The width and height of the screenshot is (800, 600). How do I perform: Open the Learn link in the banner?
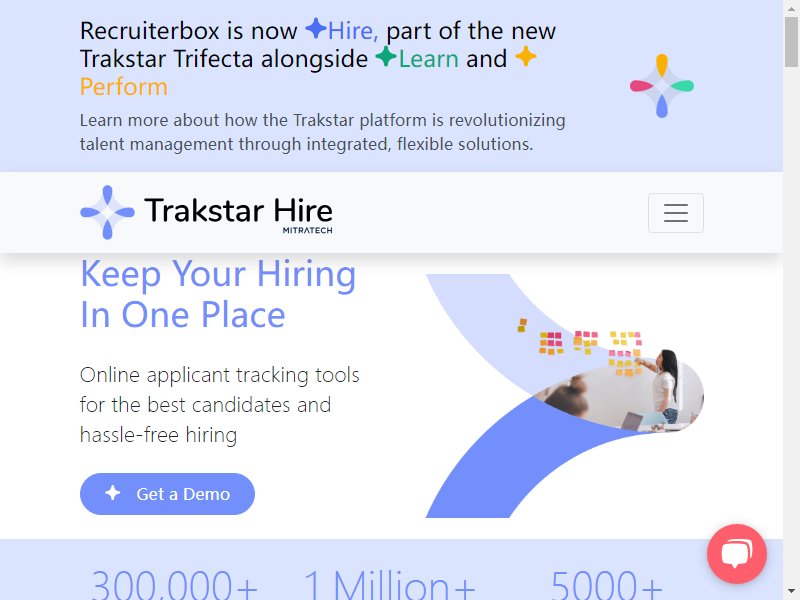coord(428,59)
